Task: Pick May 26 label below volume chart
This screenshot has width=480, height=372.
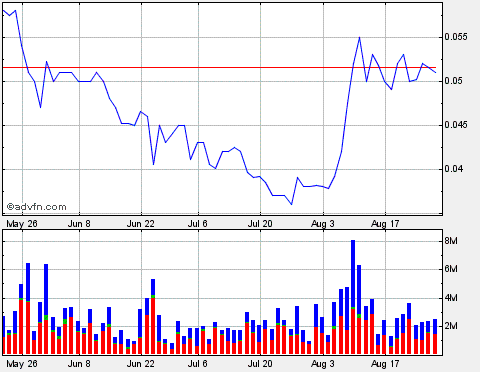Action: (22, 364)
